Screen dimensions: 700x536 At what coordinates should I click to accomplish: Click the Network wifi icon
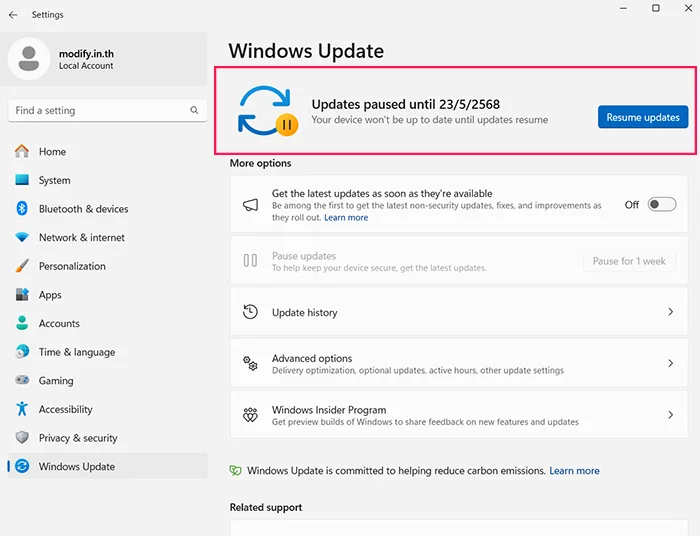pyautogui.click(x=22, y=237)
